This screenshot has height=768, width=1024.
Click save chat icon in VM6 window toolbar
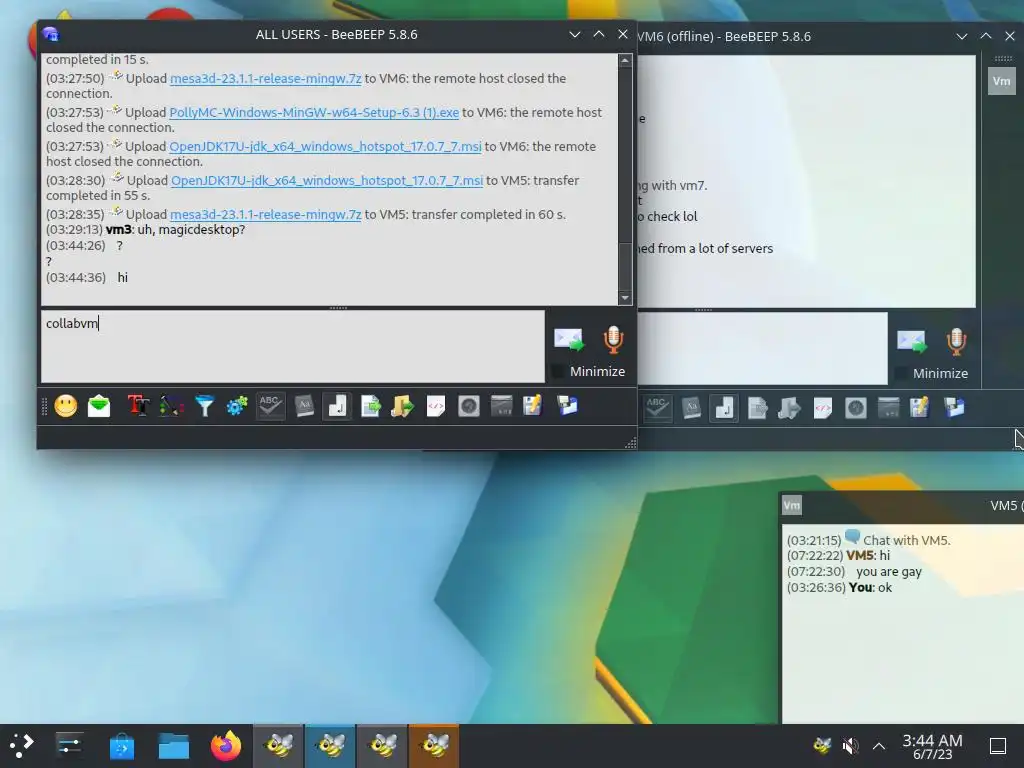[920, 408]
